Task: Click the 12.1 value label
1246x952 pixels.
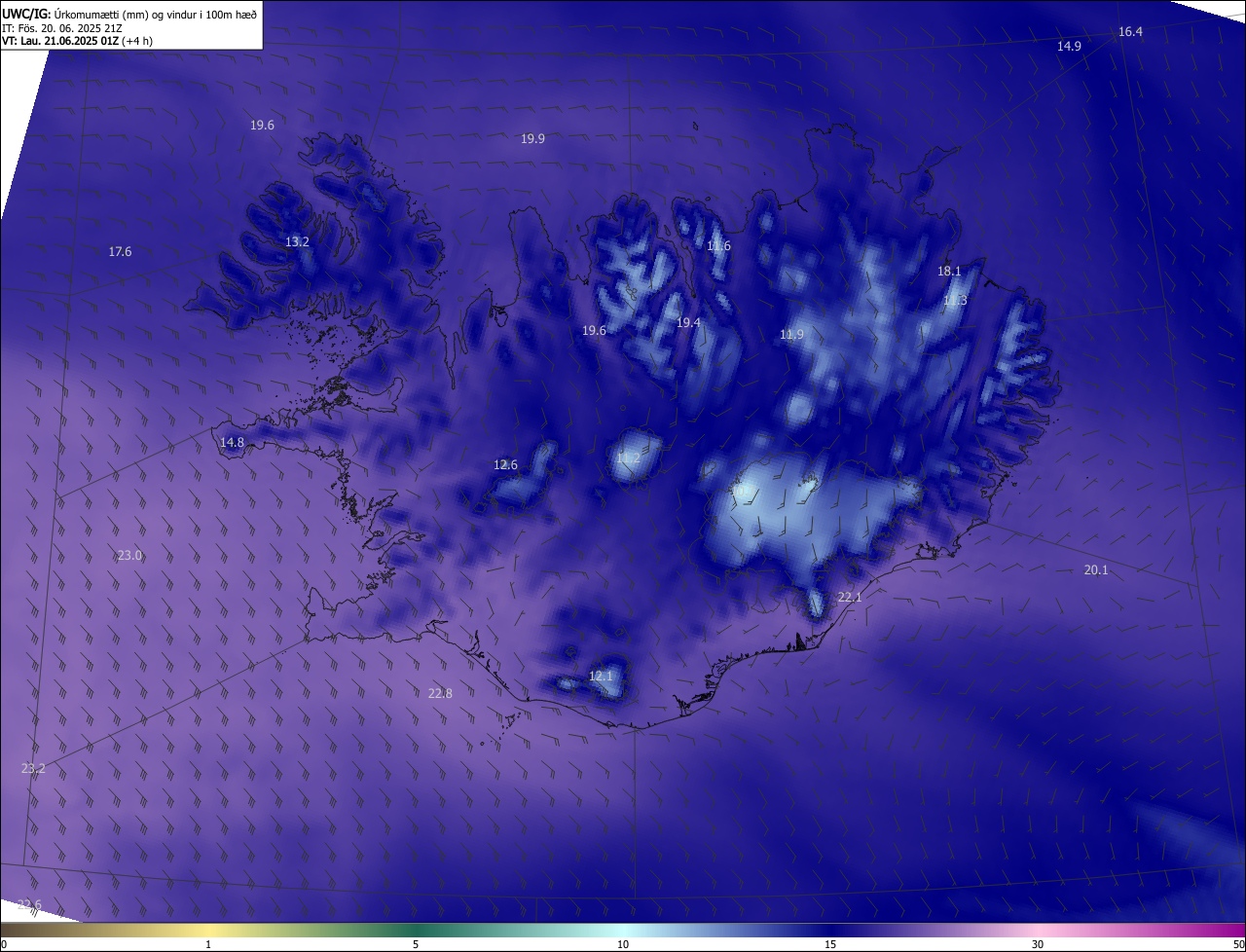Action: tap(601, 677)
